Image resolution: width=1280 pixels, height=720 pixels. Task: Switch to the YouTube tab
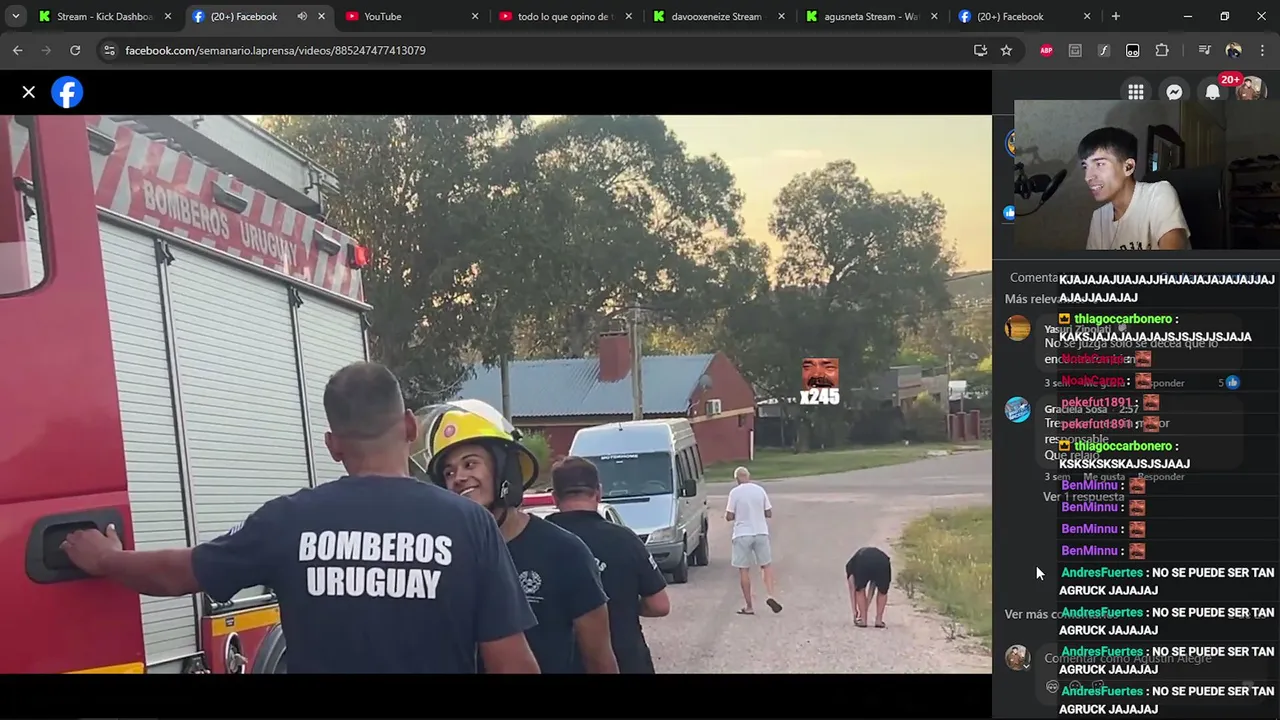pyautogui.click(x=412, y=16)
